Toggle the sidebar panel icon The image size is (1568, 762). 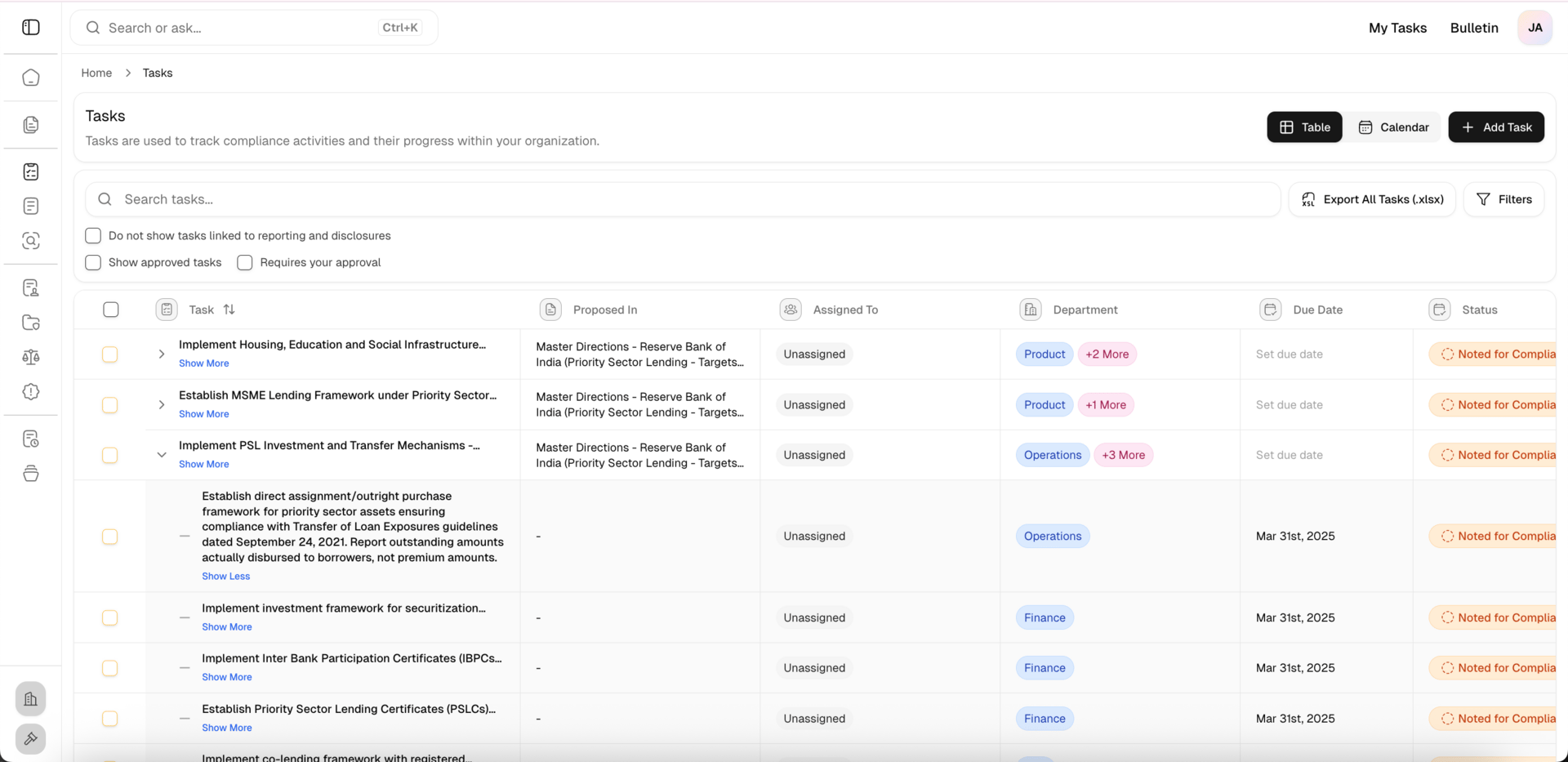31,27
